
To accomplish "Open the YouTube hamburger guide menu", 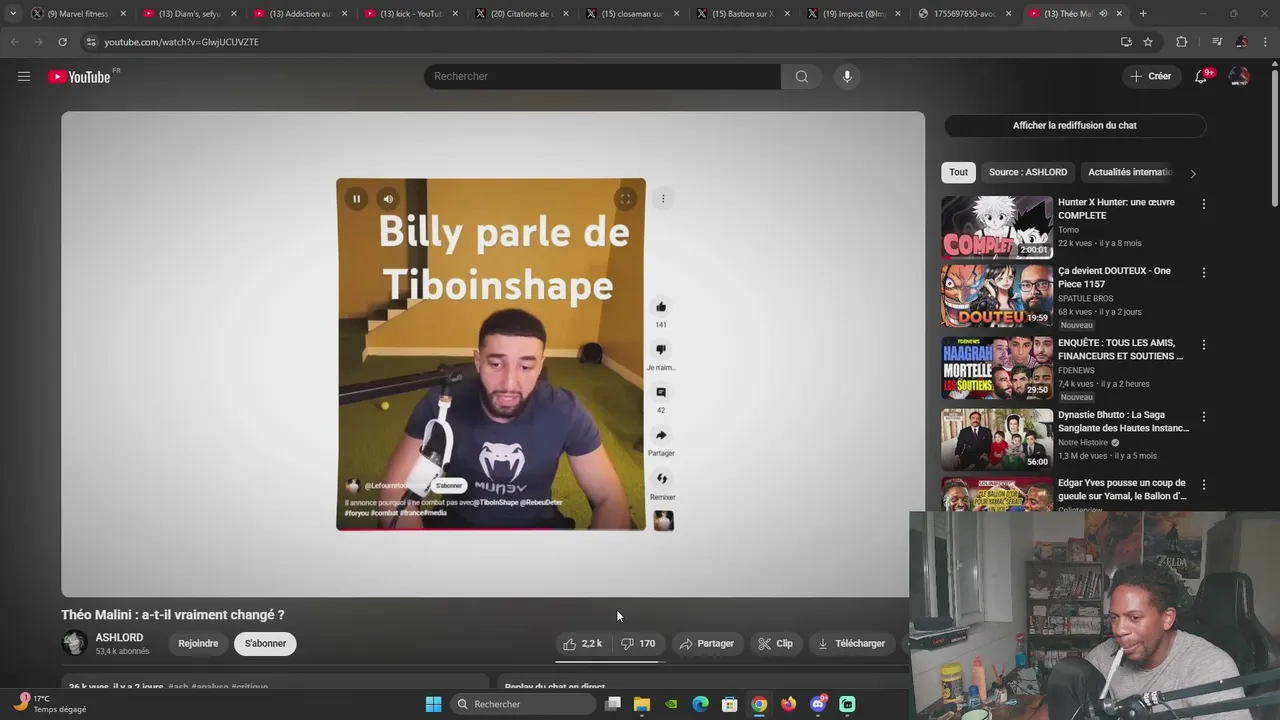I will click(24, 76).
